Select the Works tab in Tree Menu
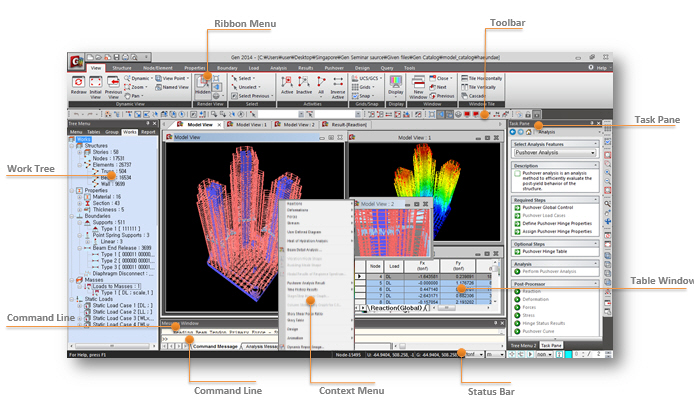This screenshot has width=694, height=401. 127,131
